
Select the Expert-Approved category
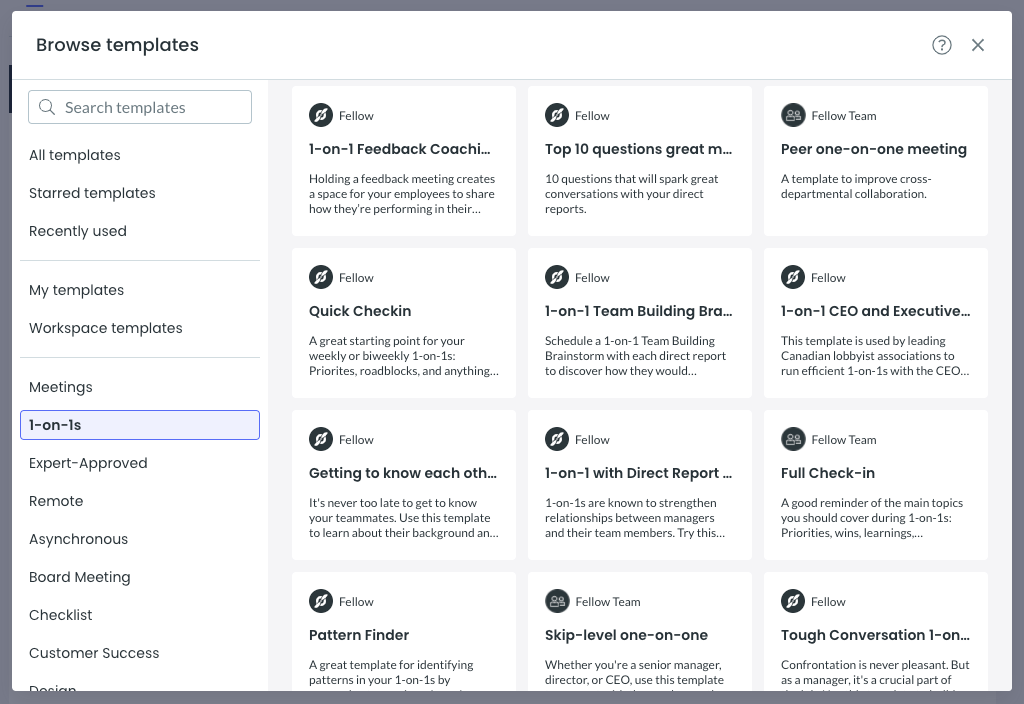tap(88, 463)
